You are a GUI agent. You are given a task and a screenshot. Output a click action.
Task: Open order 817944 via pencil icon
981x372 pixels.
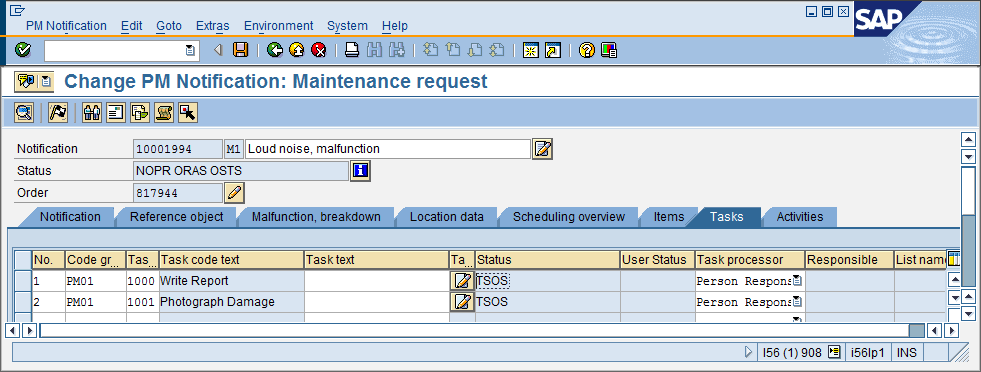pyautogui.click(x=234, y=193)
